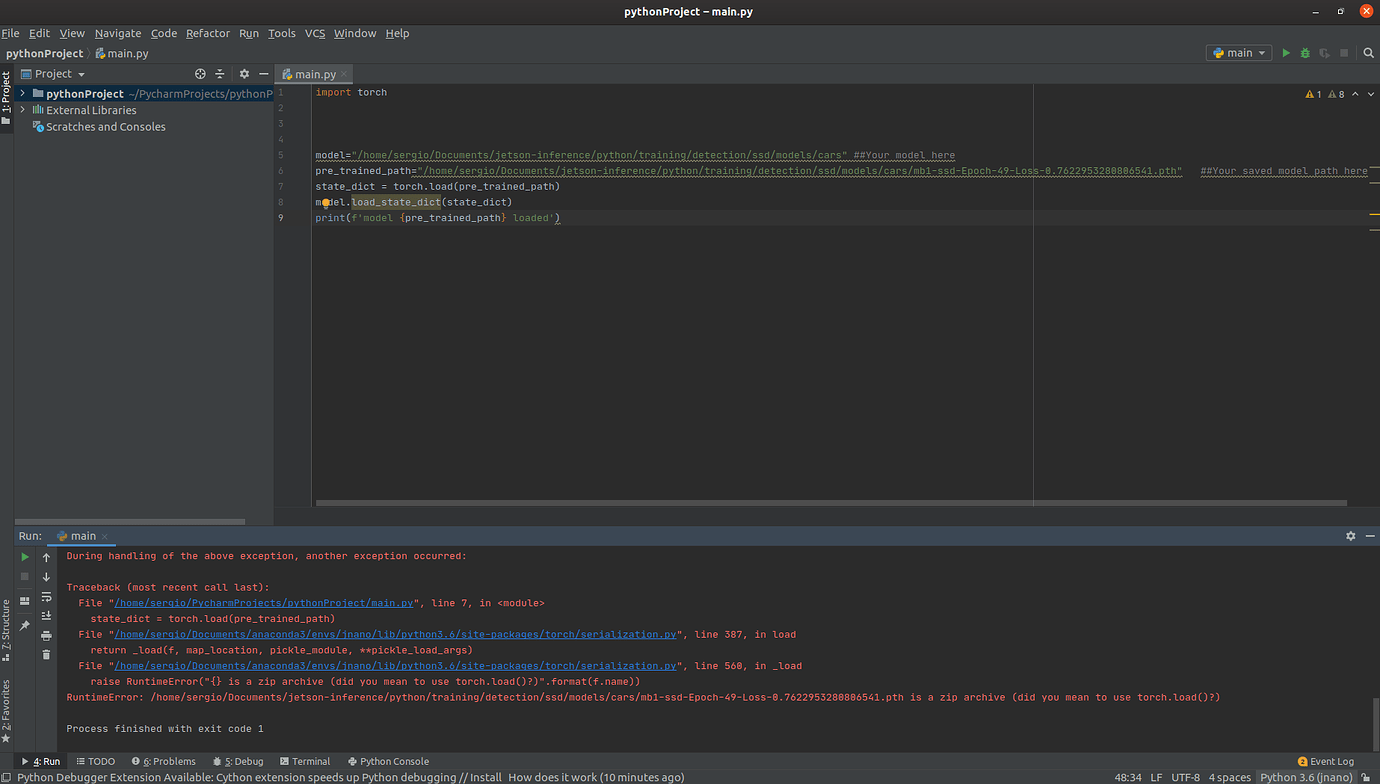Image resolution: width=1380 pixels, height=784 pixels.
Task: Expand External Libraries node
Action: pos(23,110)
